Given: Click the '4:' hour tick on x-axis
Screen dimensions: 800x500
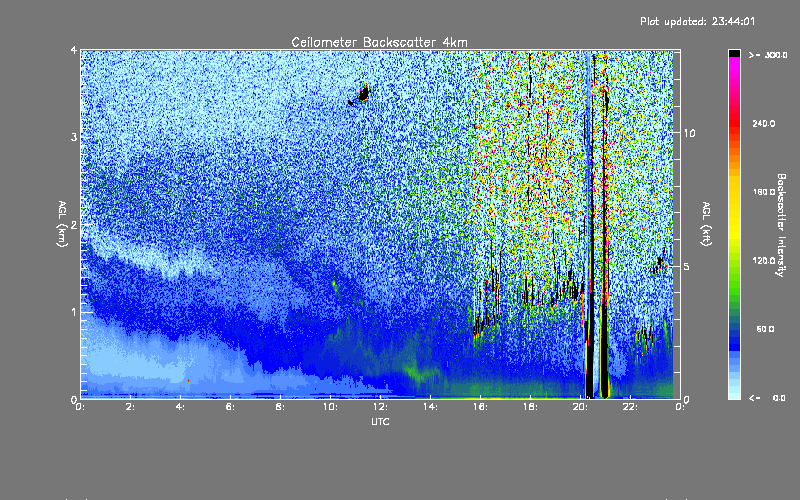Looking at the screenshot, I should [181, 407].
